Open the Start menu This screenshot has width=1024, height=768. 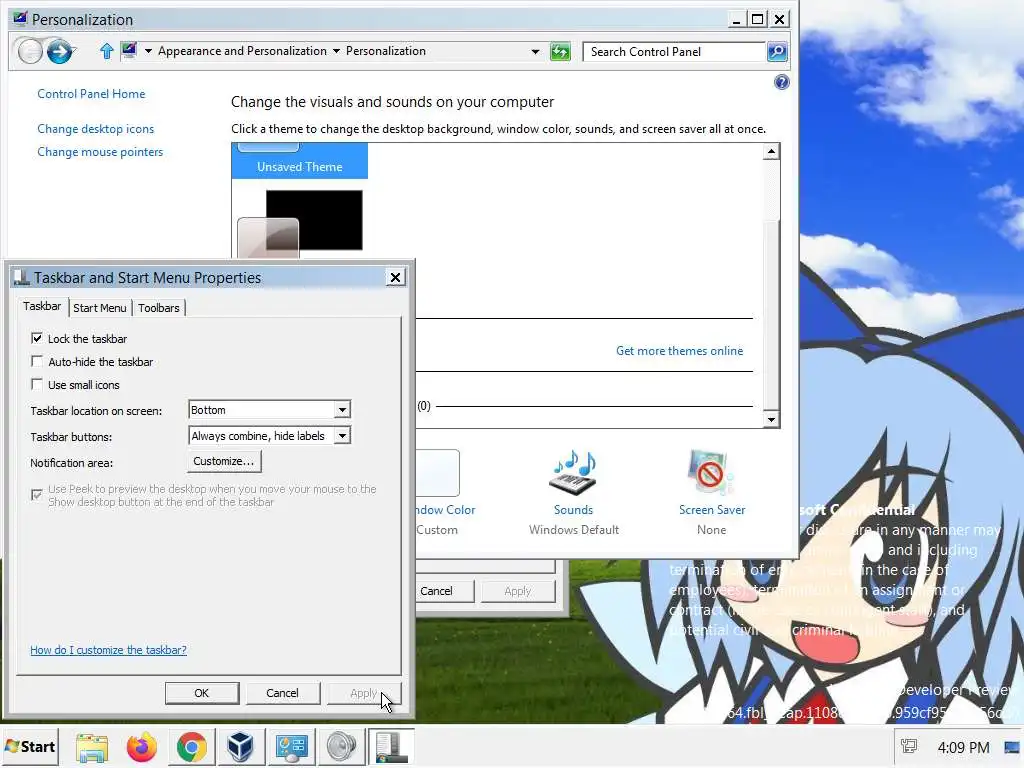pos(29,747)
